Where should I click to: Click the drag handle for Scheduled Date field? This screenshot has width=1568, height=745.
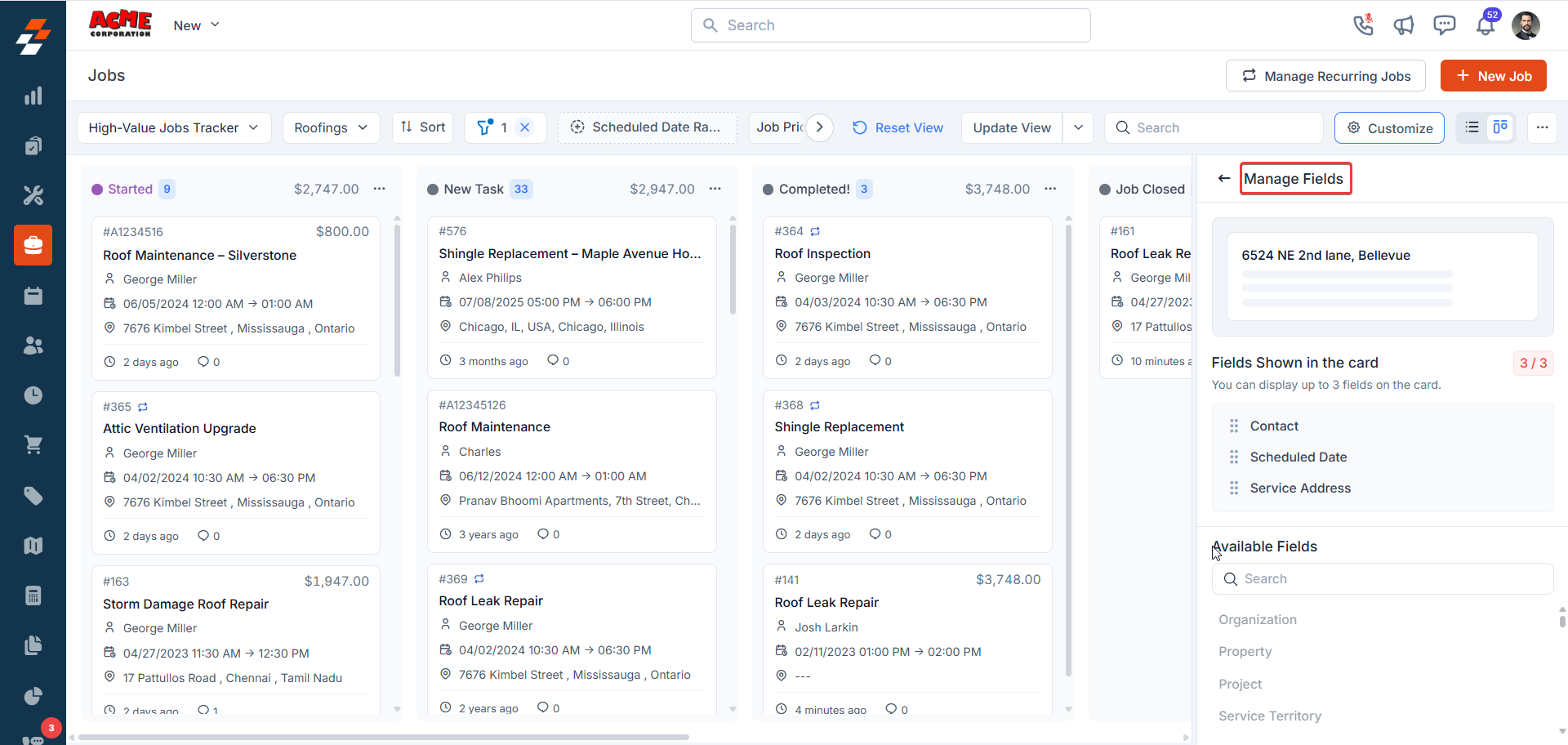click(x=1234, y=457)
